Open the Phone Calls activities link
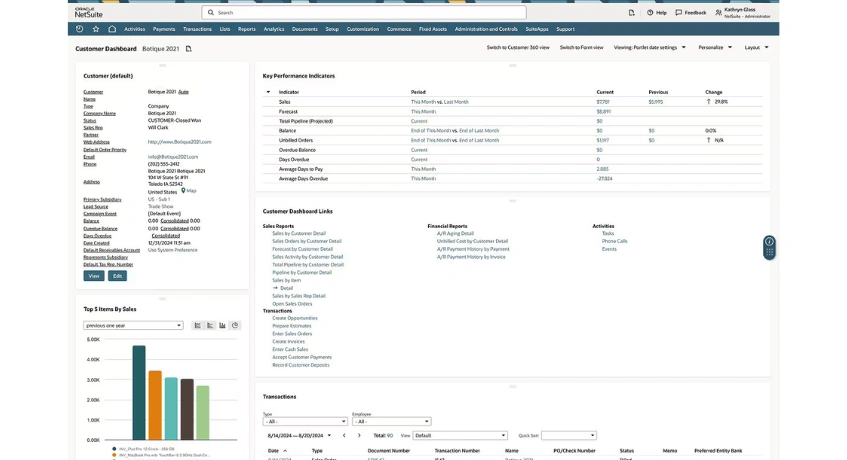Image resolution: width=847 pixels, height=460 pixels. [614, 241]
